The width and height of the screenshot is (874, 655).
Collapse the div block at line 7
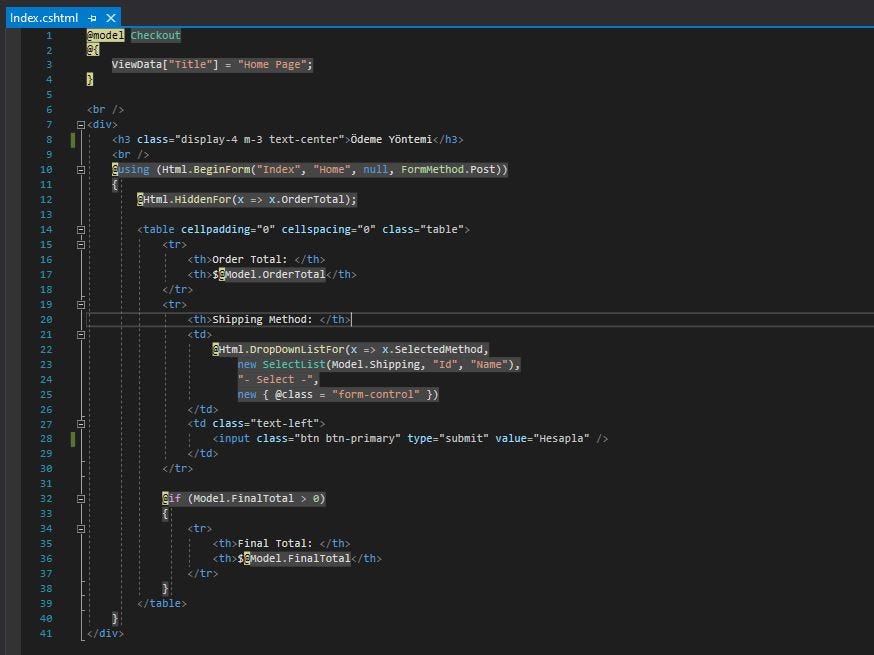[x=81, y=125]
